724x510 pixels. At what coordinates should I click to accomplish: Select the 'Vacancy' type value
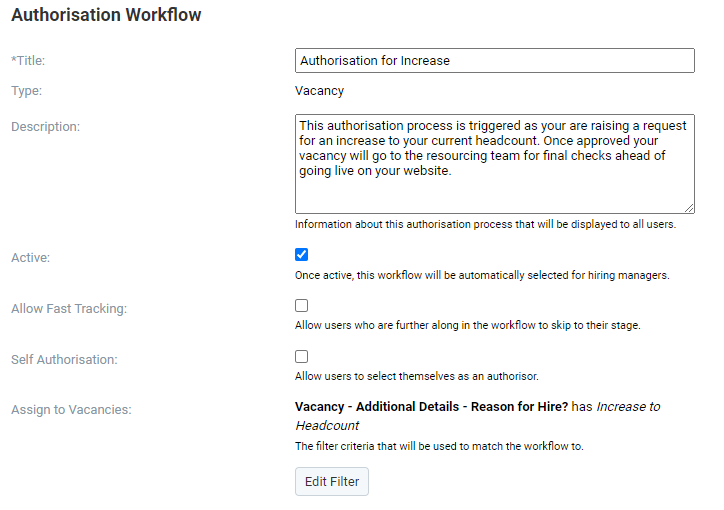(320, 91)
